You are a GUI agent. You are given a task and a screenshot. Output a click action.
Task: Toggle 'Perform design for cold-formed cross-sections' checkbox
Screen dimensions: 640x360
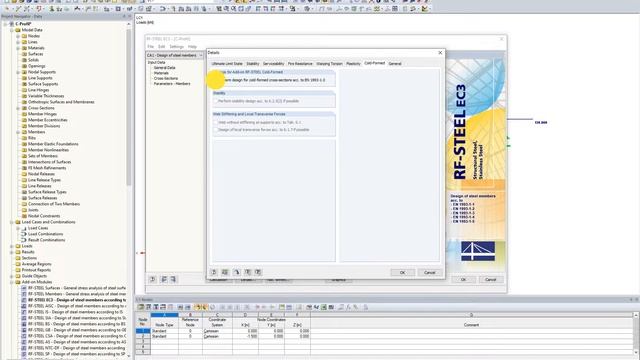coord(216,80)
